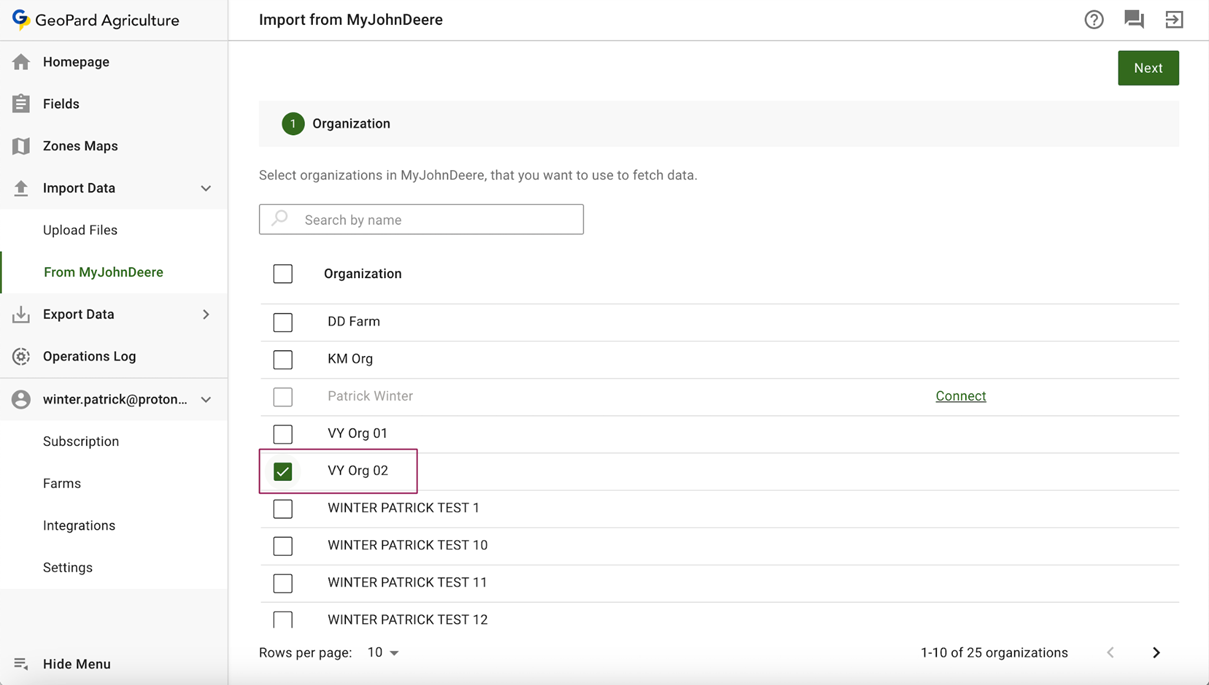This screenshot has width=1209, height=685.
Task: Check the DD Farm checkbox
Action: pos(283,322)
